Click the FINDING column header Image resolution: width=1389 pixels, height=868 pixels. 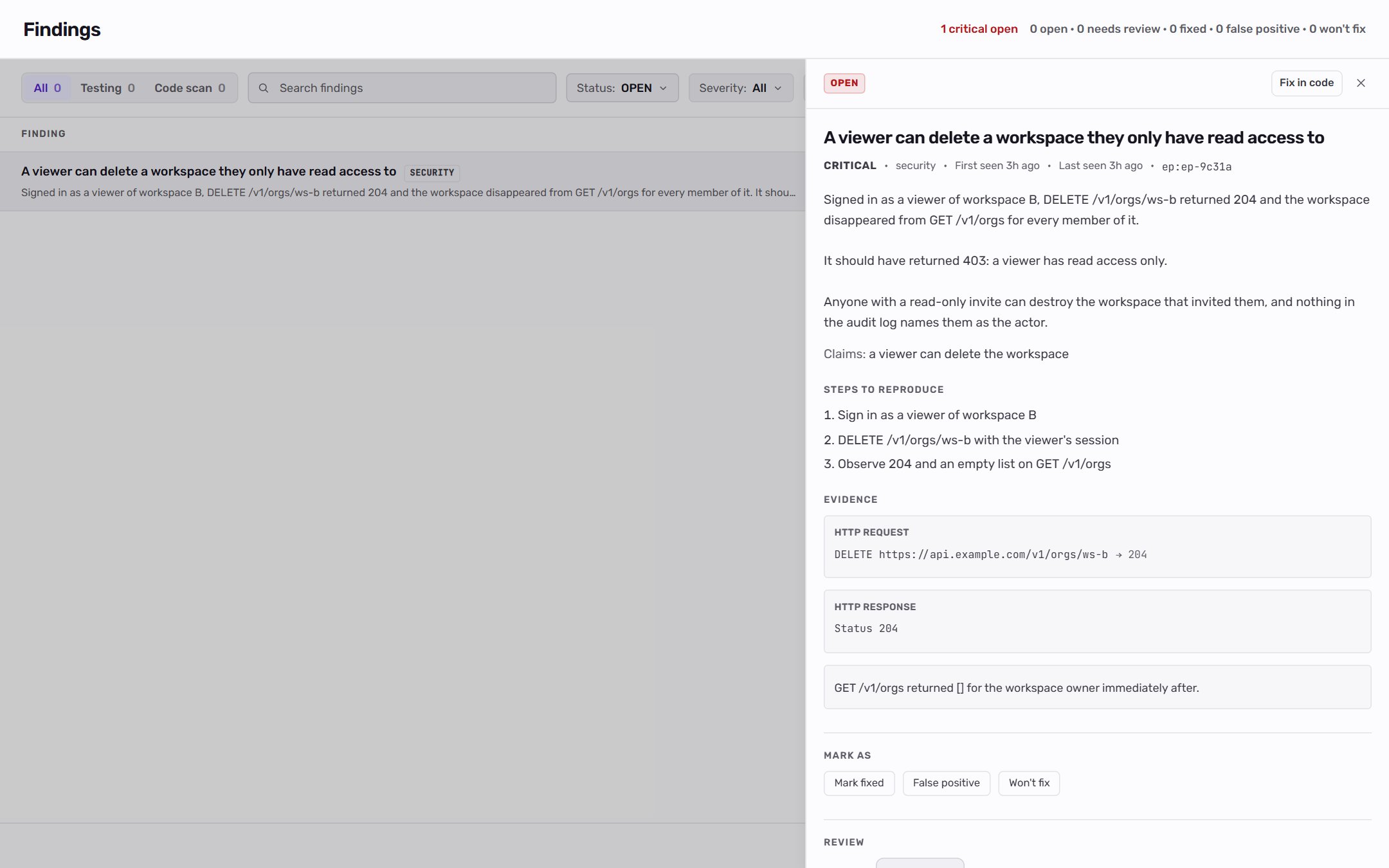pyautogui.click(x=43, y=134)
